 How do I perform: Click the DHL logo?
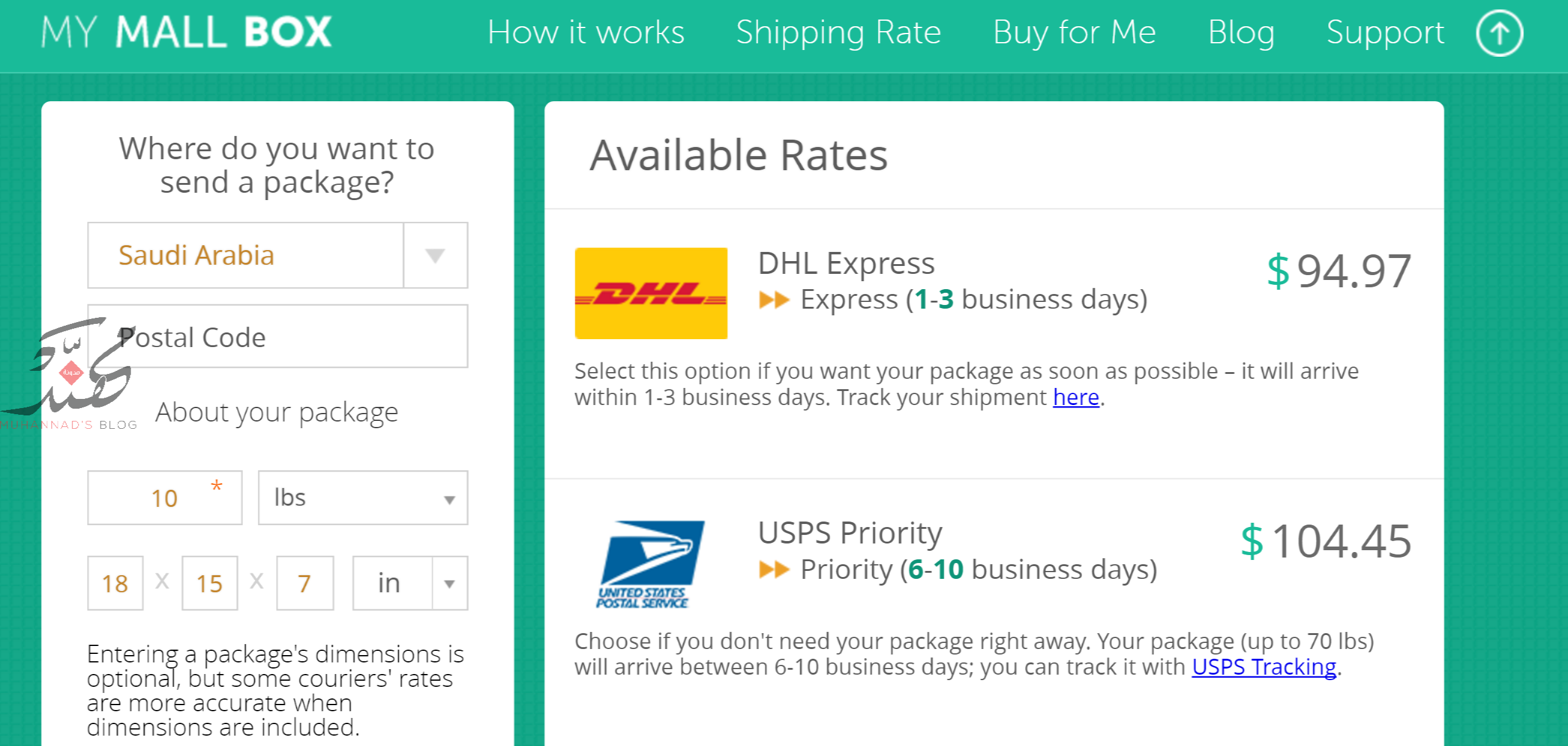tap(651, 293)
